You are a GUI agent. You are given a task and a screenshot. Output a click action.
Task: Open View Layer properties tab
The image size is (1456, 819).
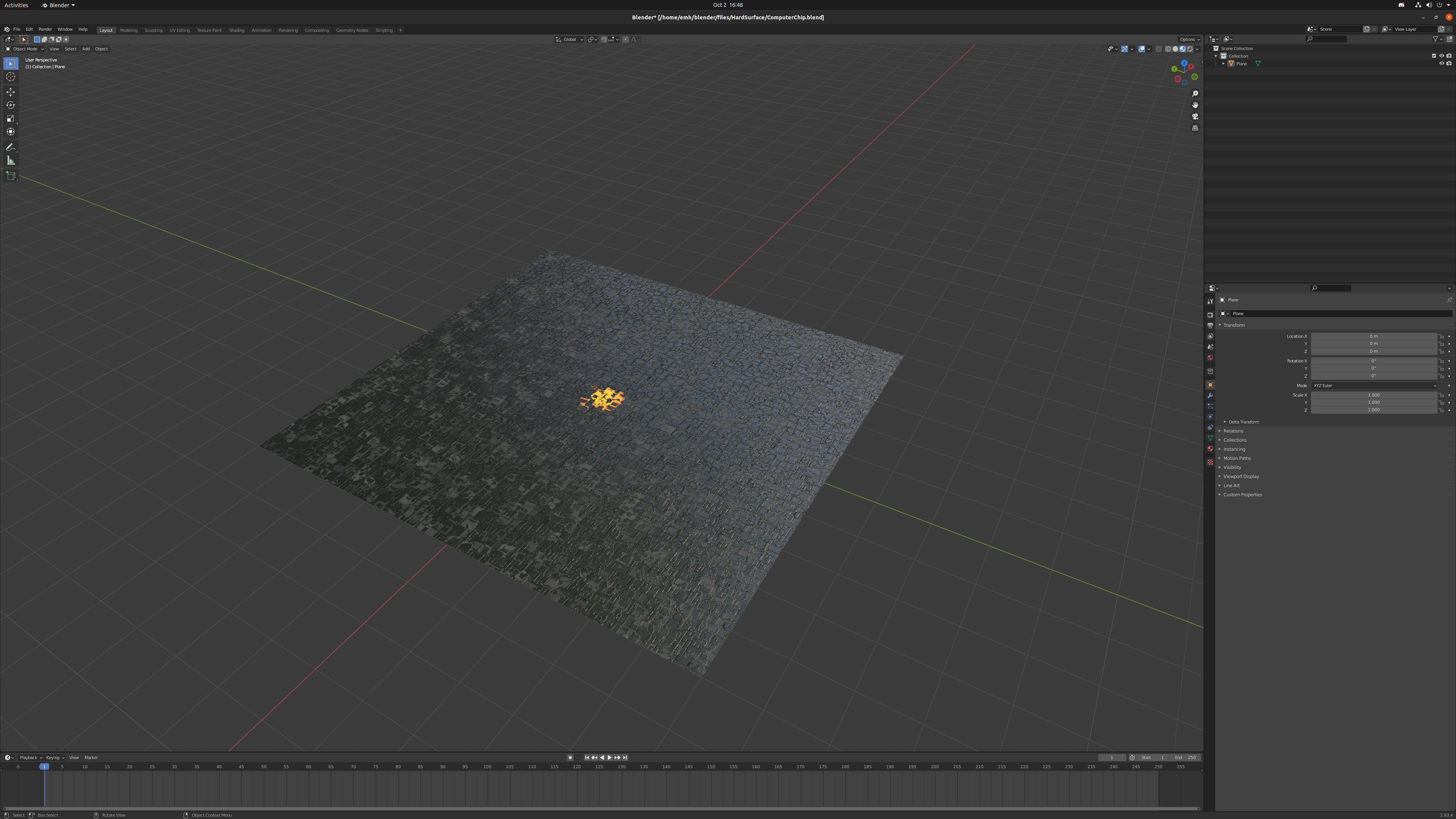(1210, 336)
